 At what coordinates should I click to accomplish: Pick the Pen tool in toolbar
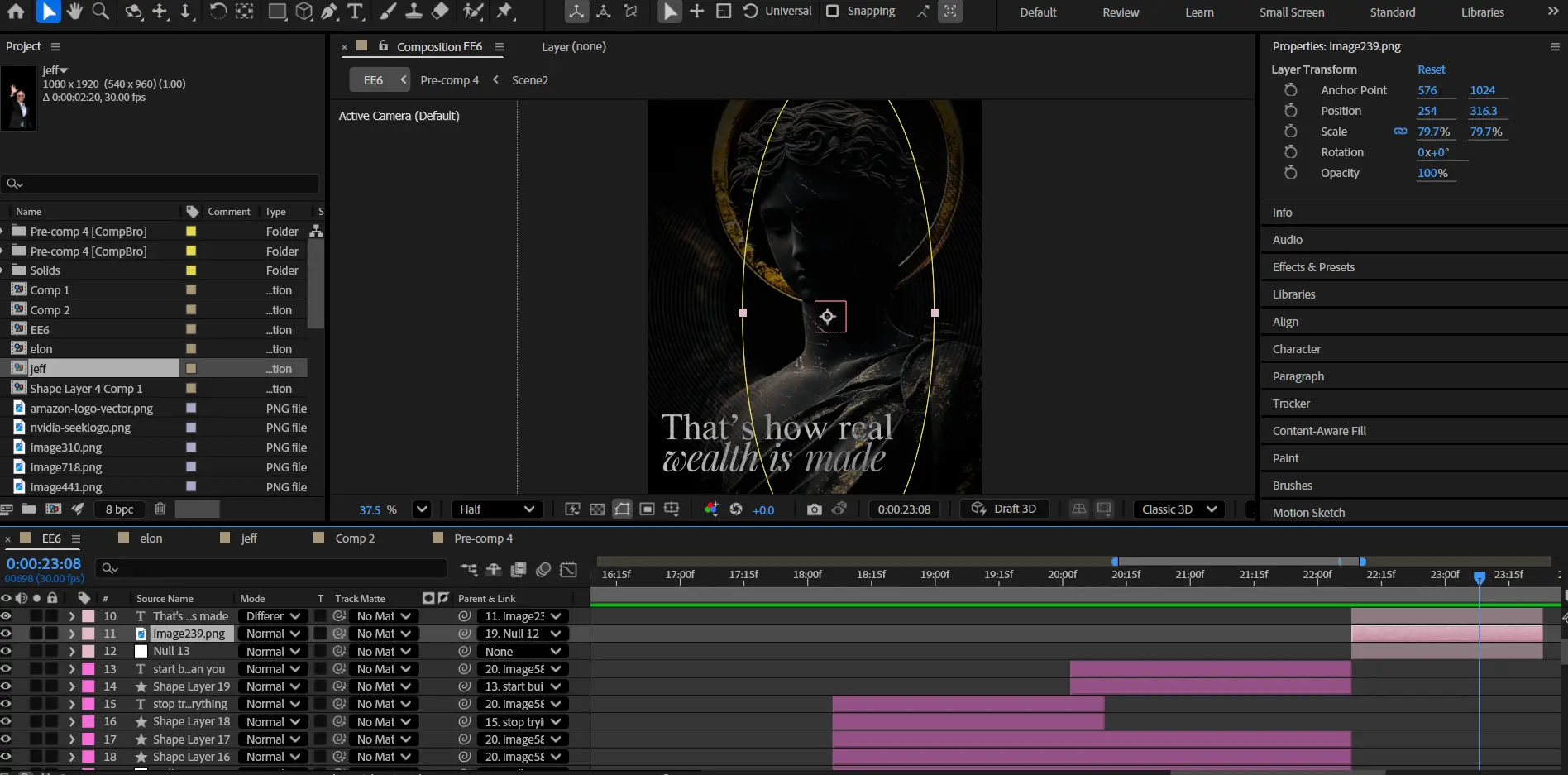329,12
